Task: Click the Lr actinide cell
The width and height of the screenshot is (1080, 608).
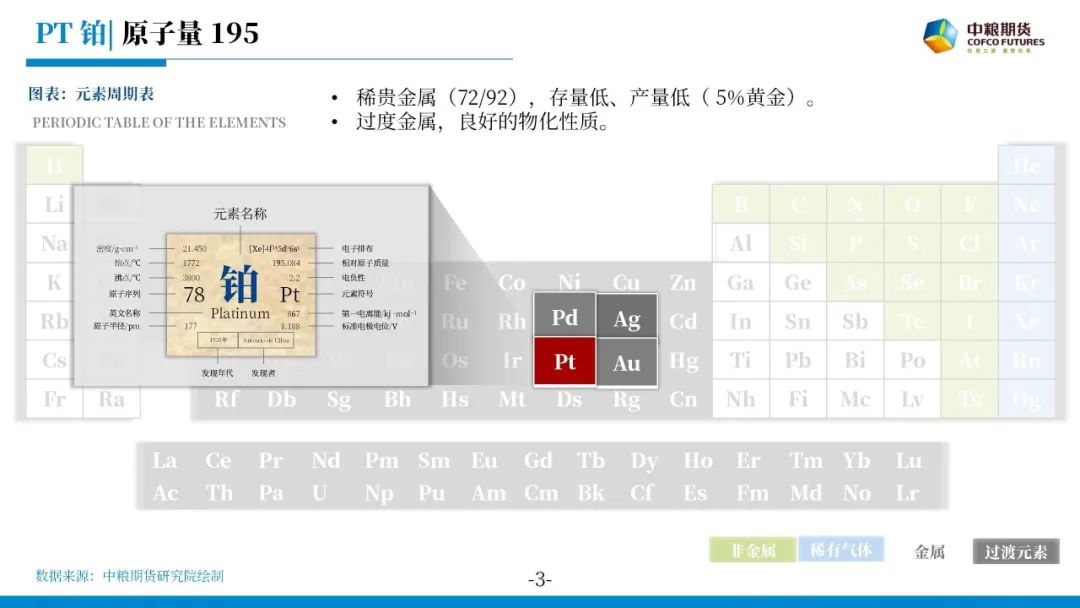Action: tap(908, 493)
